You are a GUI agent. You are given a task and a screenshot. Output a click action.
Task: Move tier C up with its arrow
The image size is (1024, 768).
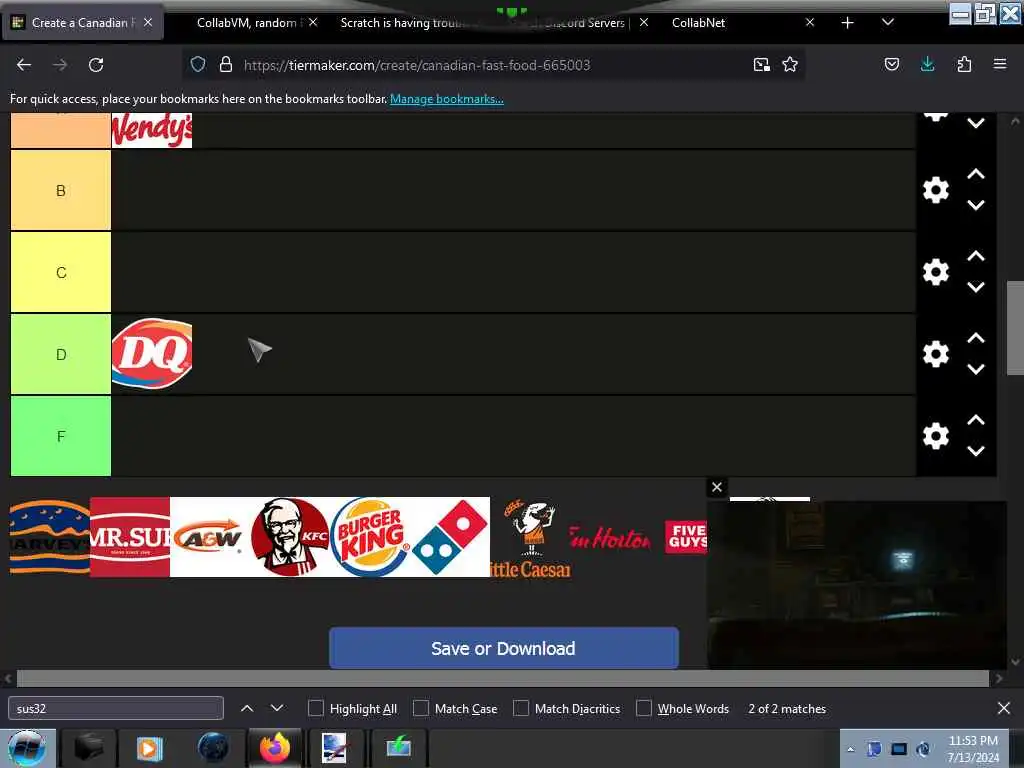coord(976,256)
